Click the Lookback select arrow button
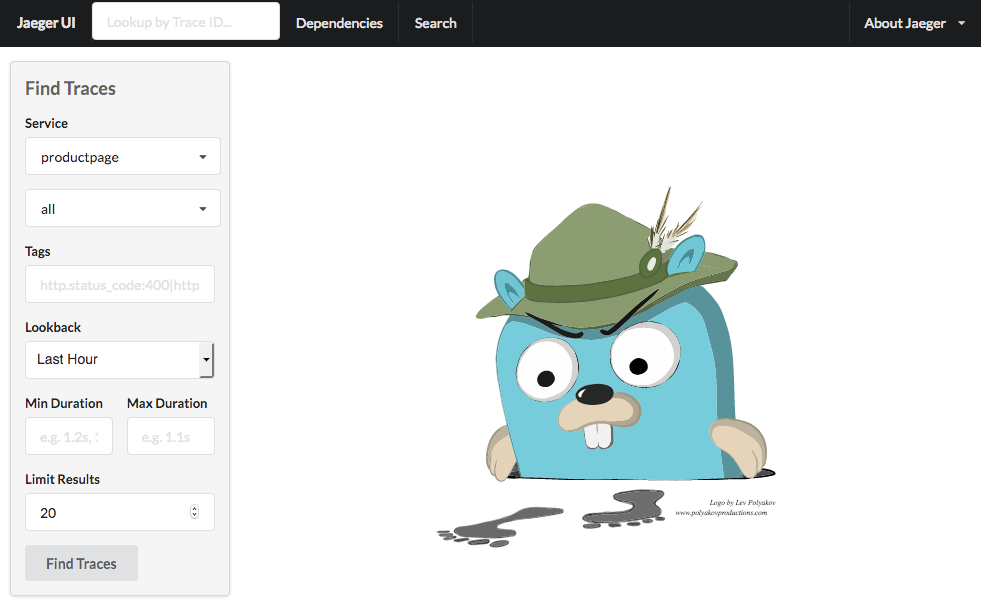This screenshot has height=602, width=981. [206, 360]
